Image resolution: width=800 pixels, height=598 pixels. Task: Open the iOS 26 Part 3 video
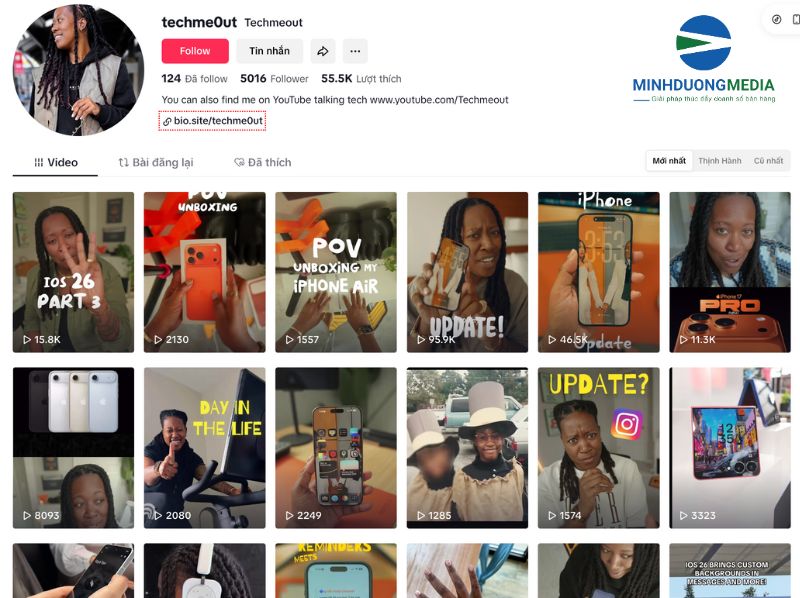coord(73,272)
